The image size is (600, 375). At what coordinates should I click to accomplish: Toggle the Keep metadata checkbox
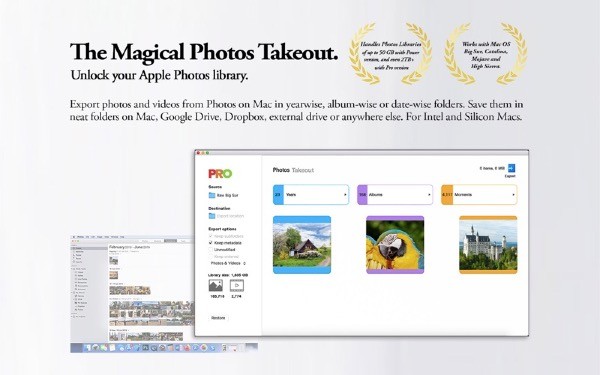[210, 243]
